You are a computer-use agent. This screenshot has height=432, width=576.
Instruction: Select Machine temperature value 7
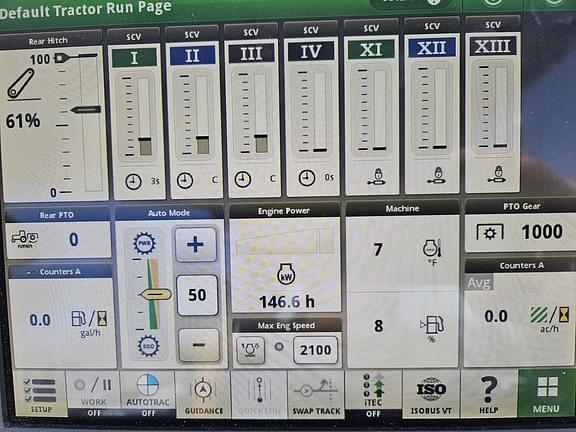pos(378,250)
